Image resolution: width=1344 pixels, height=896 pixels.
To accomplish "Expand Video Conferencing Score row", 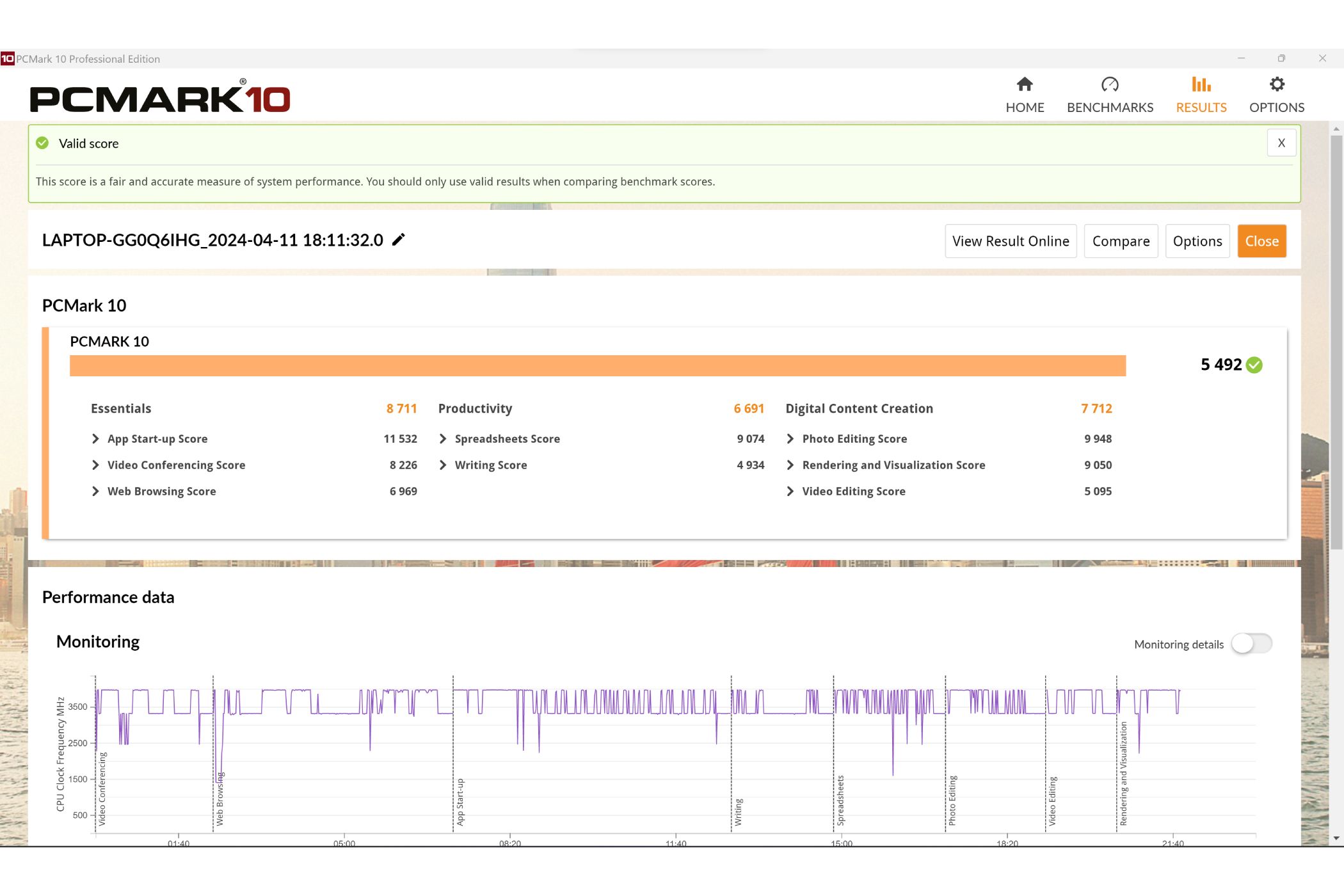I will (95, 465).
